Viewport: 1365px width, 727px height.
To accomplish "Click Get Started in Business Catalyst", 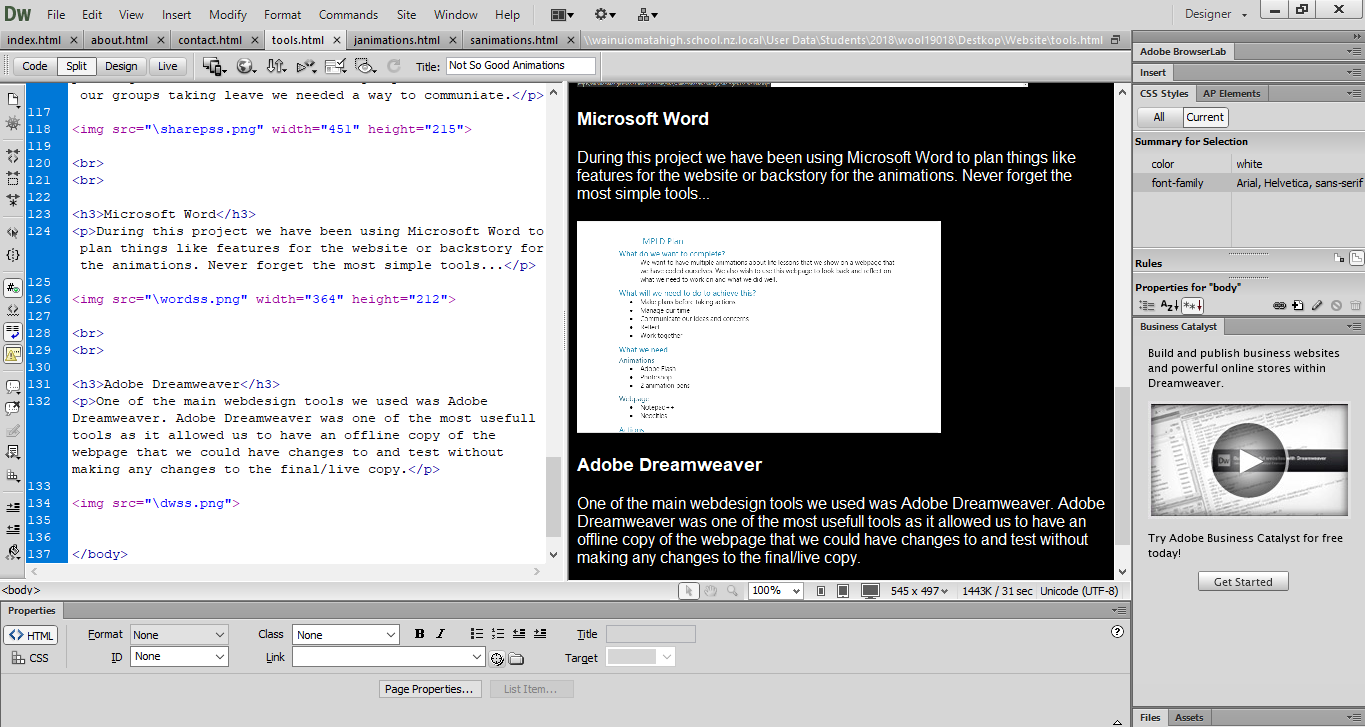I will point(1243,582).
